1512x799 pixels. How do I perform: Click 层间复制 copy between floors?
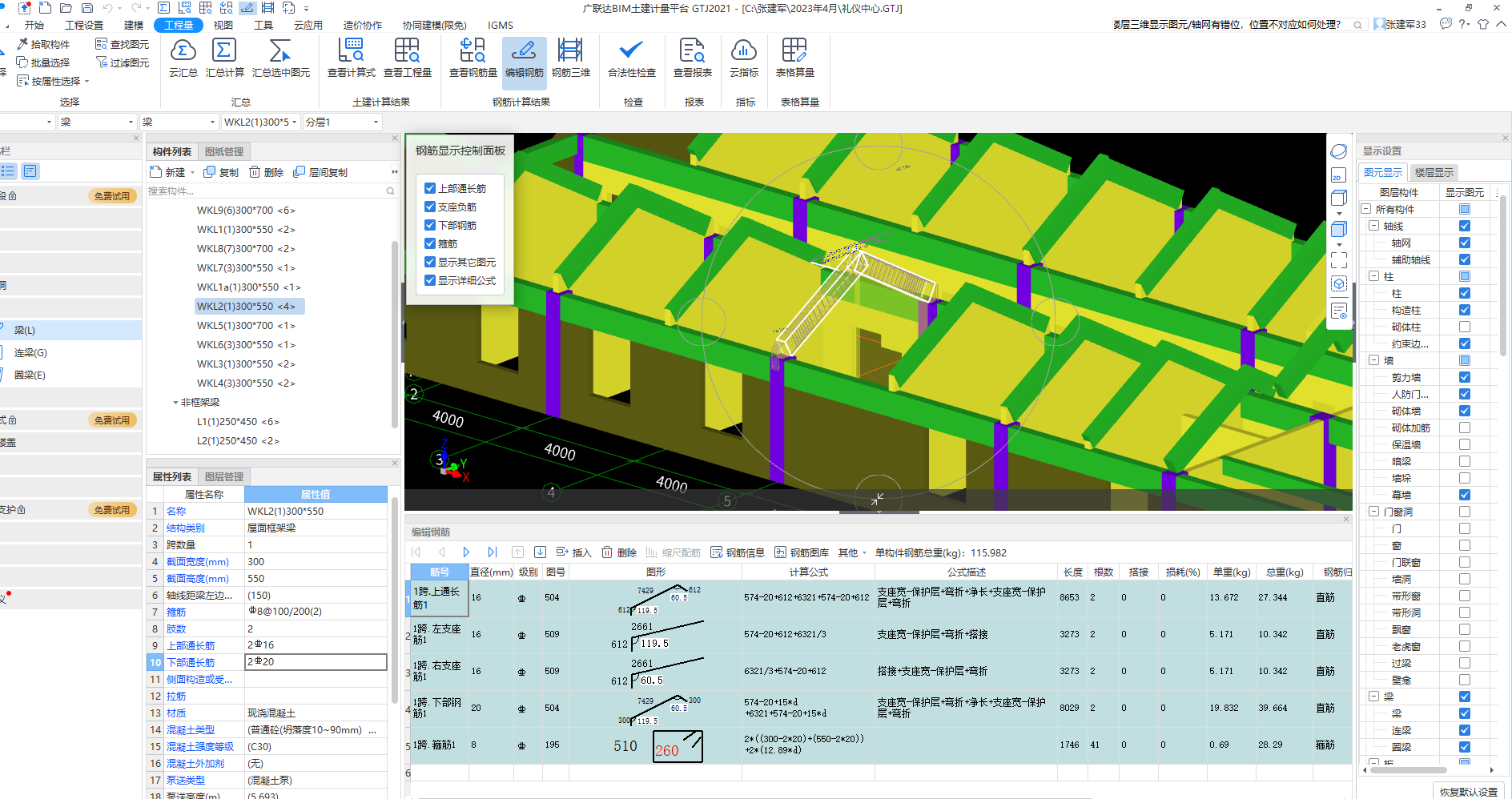pyautogui.click(x=320, y=172)
